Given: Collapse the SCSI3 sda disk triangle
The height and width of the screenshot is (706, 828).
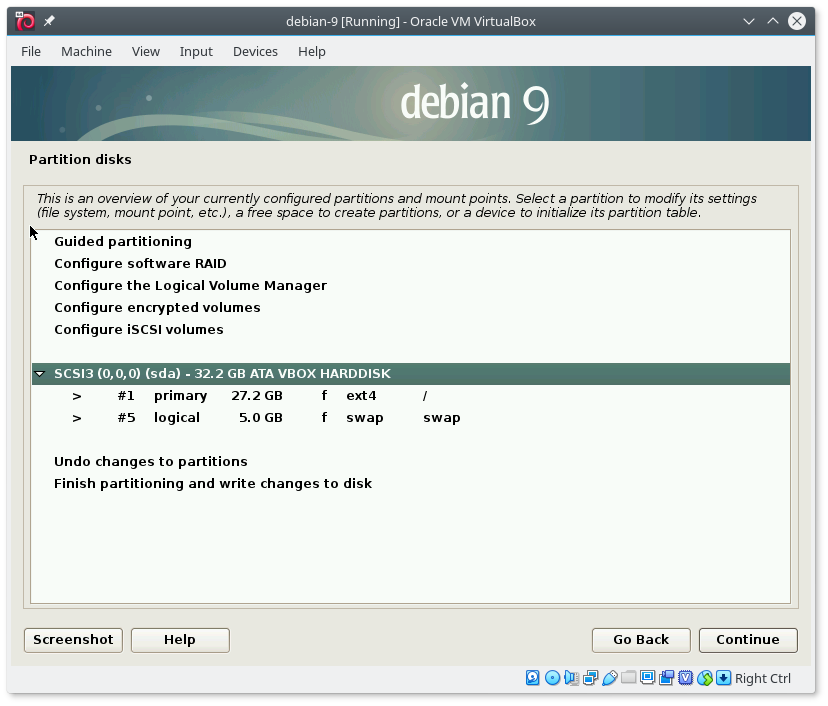Looking at the screenshot, I should pos(40,374).
